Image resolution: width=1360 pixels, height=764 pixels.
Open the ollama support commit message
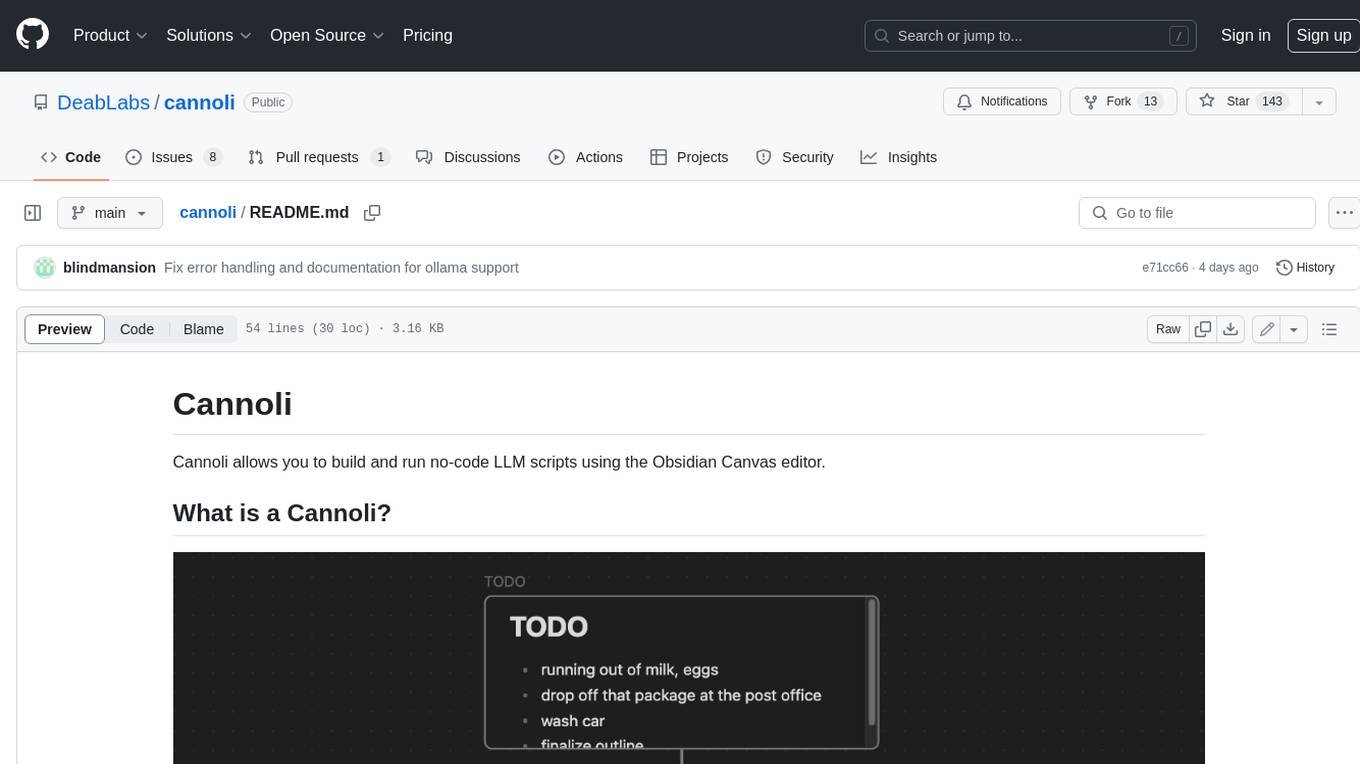(x=341, y=268)
